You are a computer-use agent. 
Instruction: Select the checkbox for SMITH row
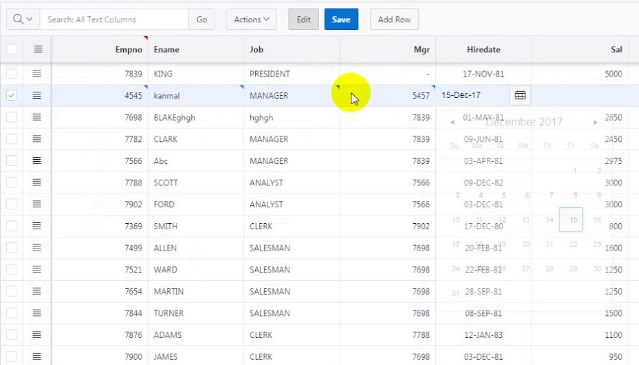tap(11, 226)
